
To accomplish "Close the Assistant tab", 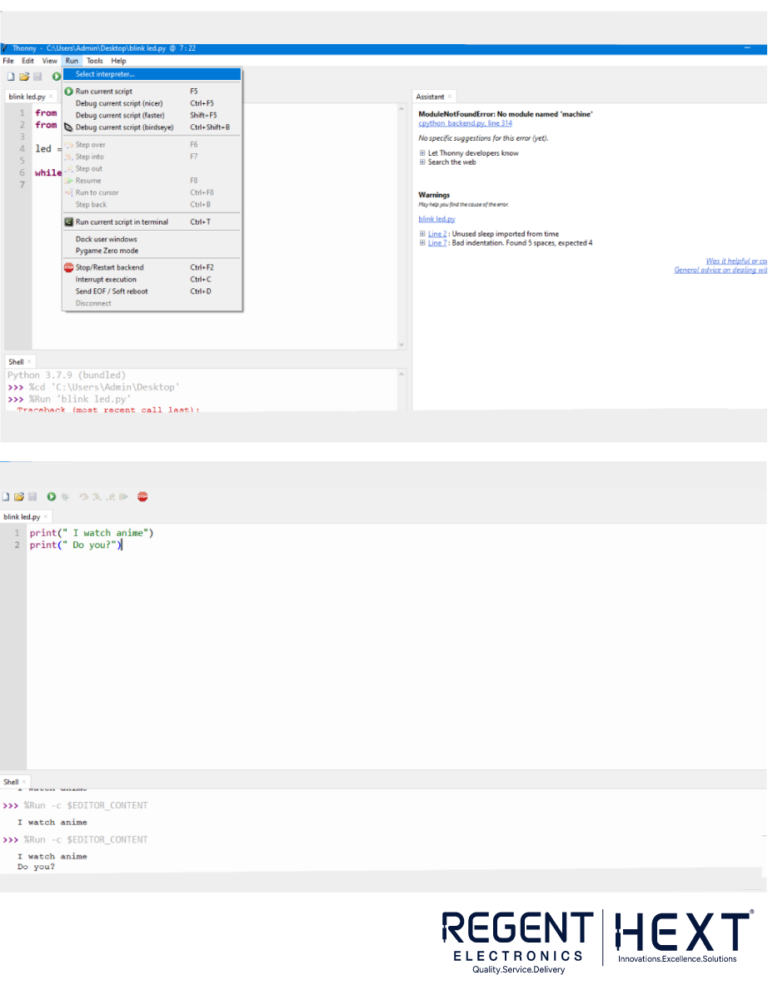I will pyautogui.click(x=450, y=97).
